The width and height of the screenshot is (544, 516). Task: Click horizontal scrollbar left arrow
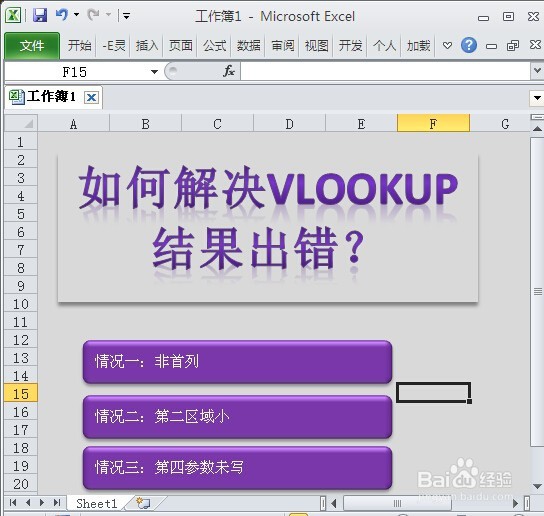tap(334, 503)
